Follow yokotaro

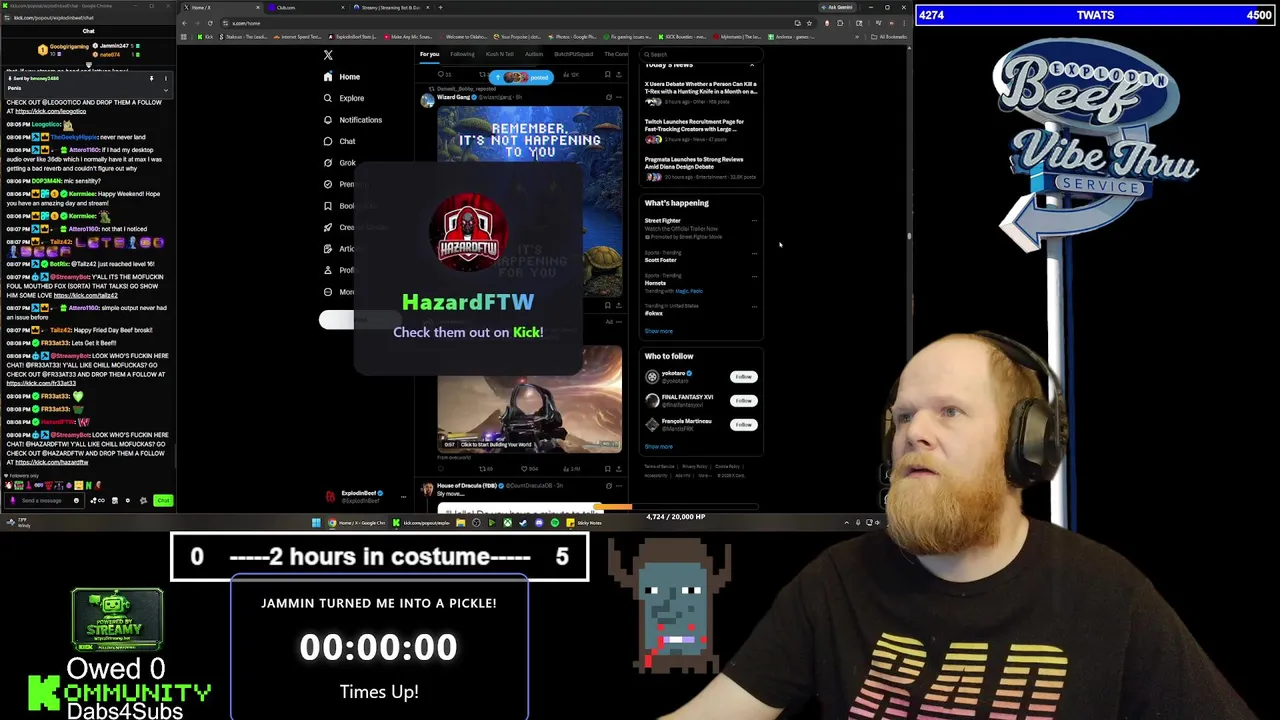pyautogui.click(x=743, y=377)
